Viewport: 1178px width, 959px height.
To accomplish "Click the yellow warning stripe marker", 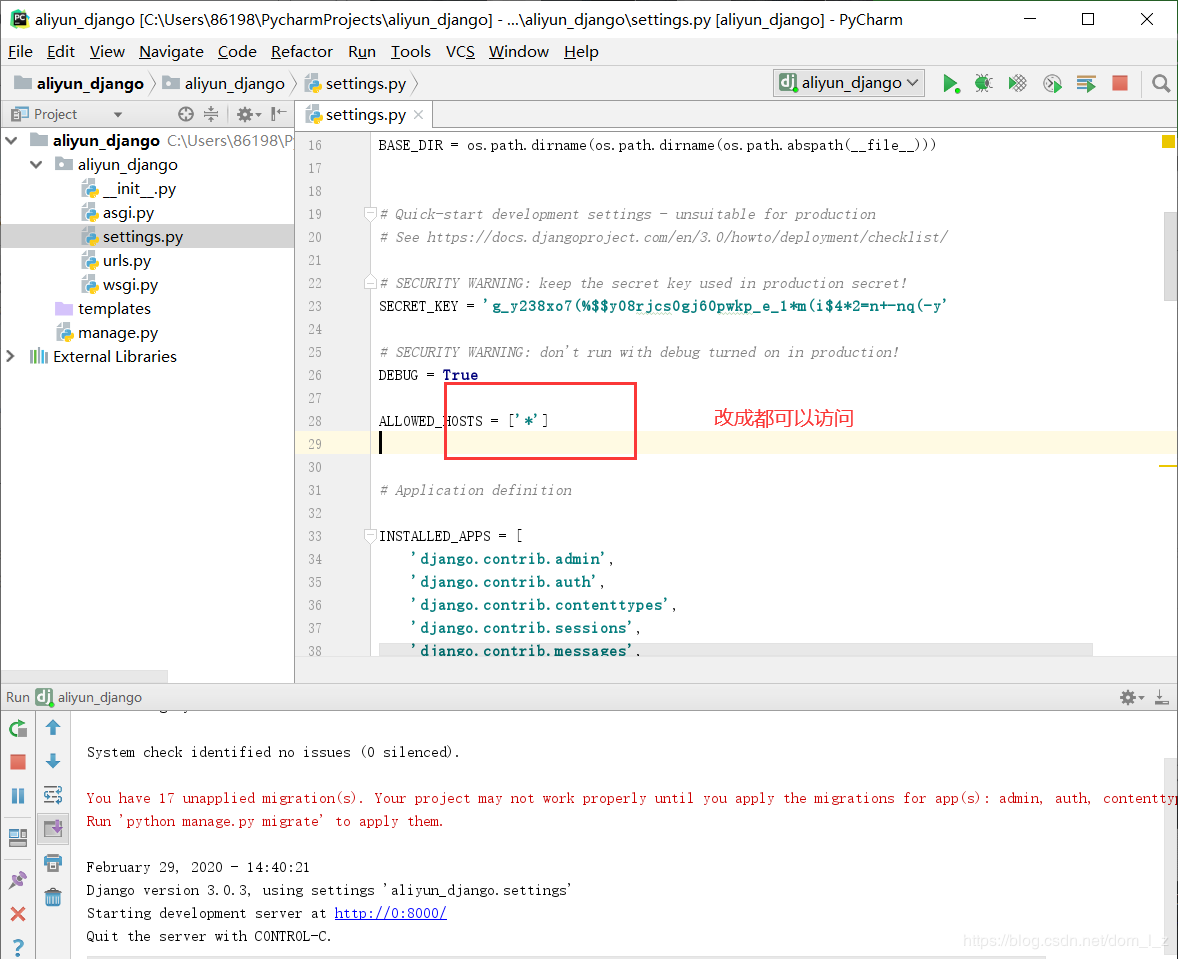I will [1167, 466].
